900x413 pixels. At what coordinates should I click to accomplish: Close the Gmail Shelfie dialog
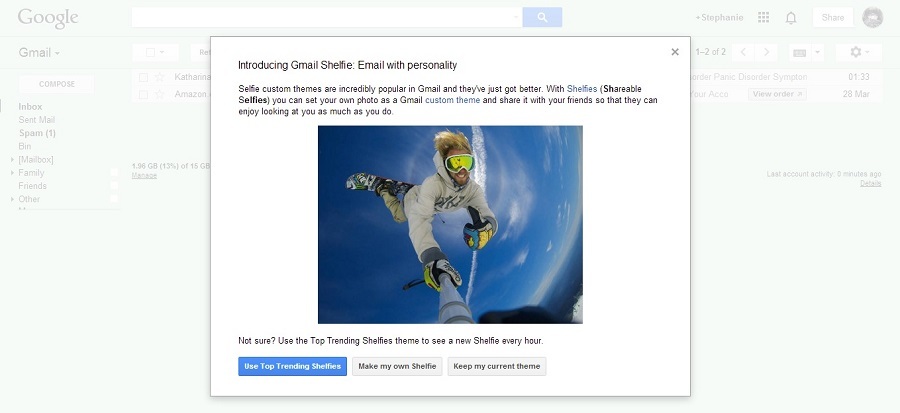(x=675, y=52)
